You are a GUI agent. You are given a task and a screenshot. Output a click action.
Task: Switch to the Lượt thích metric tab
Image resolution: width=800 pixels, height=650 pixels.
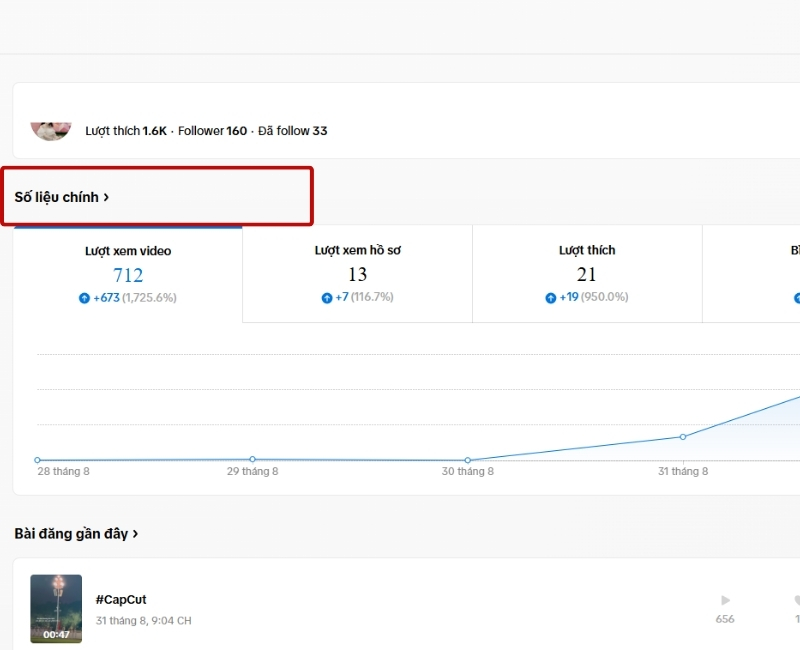tap(587, 274)
